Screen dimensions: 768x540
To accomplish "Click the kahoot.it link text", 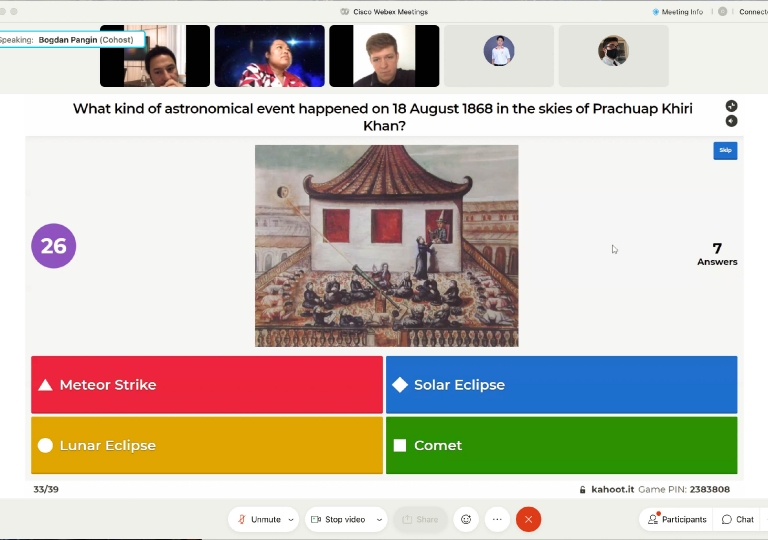I will pyautogui.click(x=612, y=489).
